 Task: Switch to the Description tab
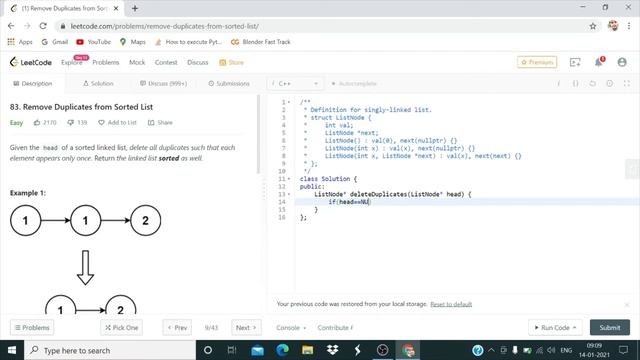pyautogui.click(x=33, y=83)
